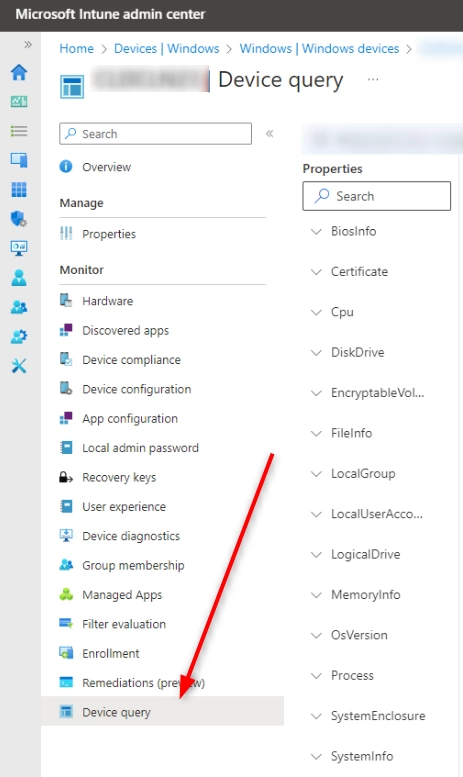Viewport: 463px width, 777px height.
Task: Open Troubleshooting tools icon
Action: pyautogui.click(x=19, y=366)
